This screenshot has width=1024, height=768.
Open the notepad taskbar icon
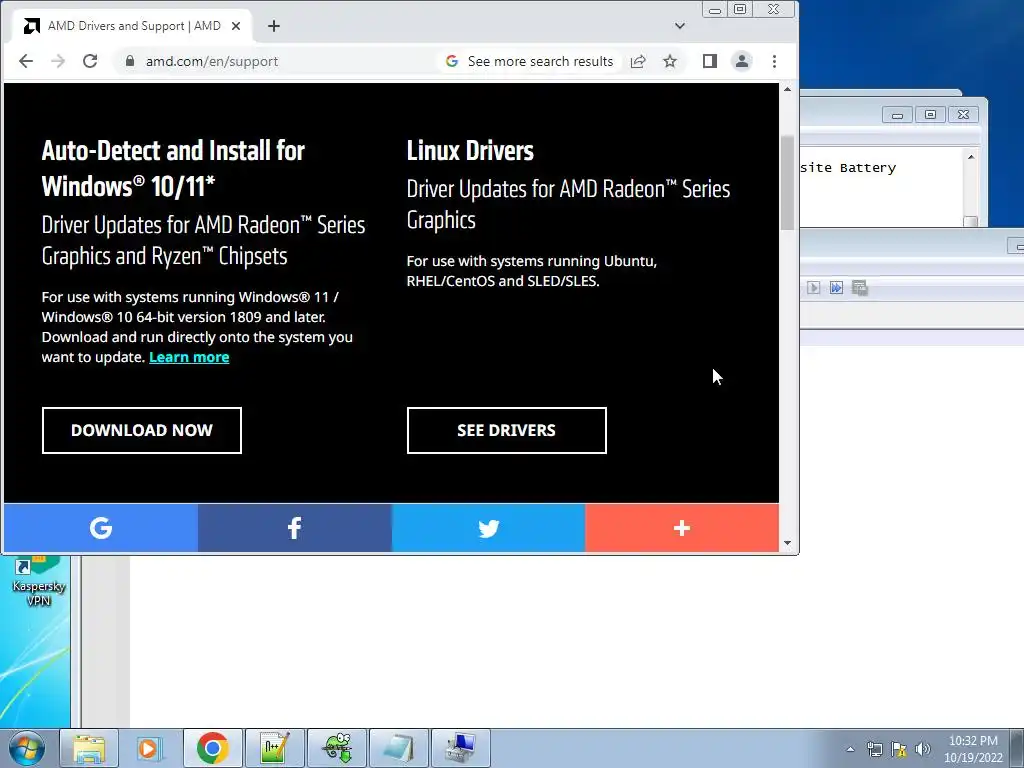coord(398,748)
